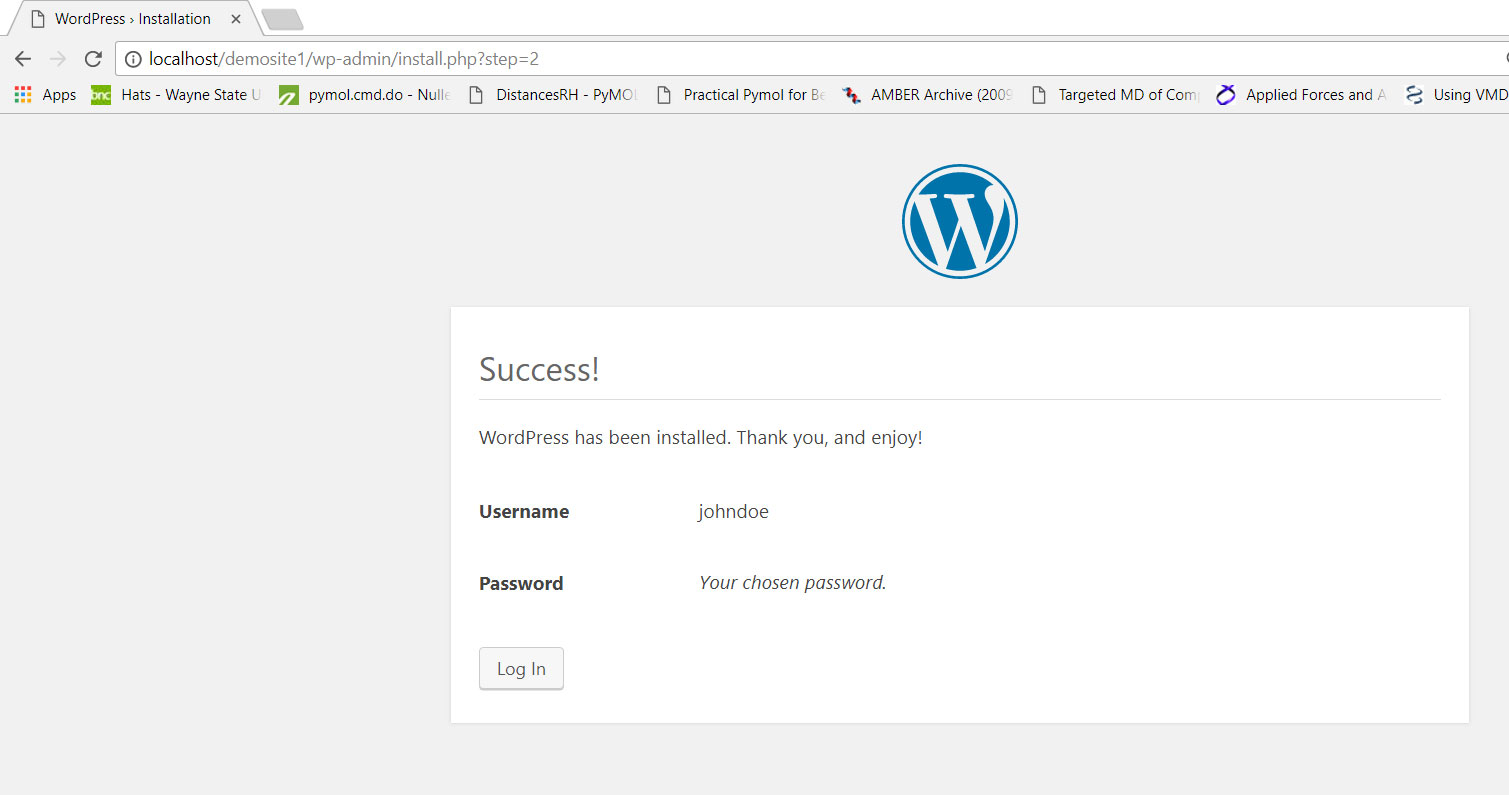Click the site information icon in address bar
Image resolution: width=1509 pixels, height=795 pixels.
(133, 59)
